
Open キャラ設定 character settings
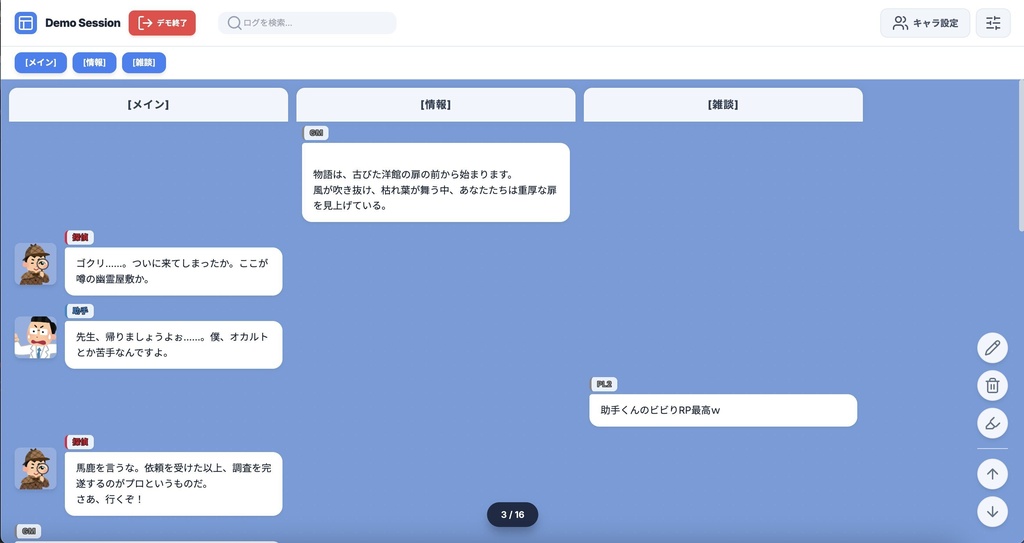(x=925, y=23)
